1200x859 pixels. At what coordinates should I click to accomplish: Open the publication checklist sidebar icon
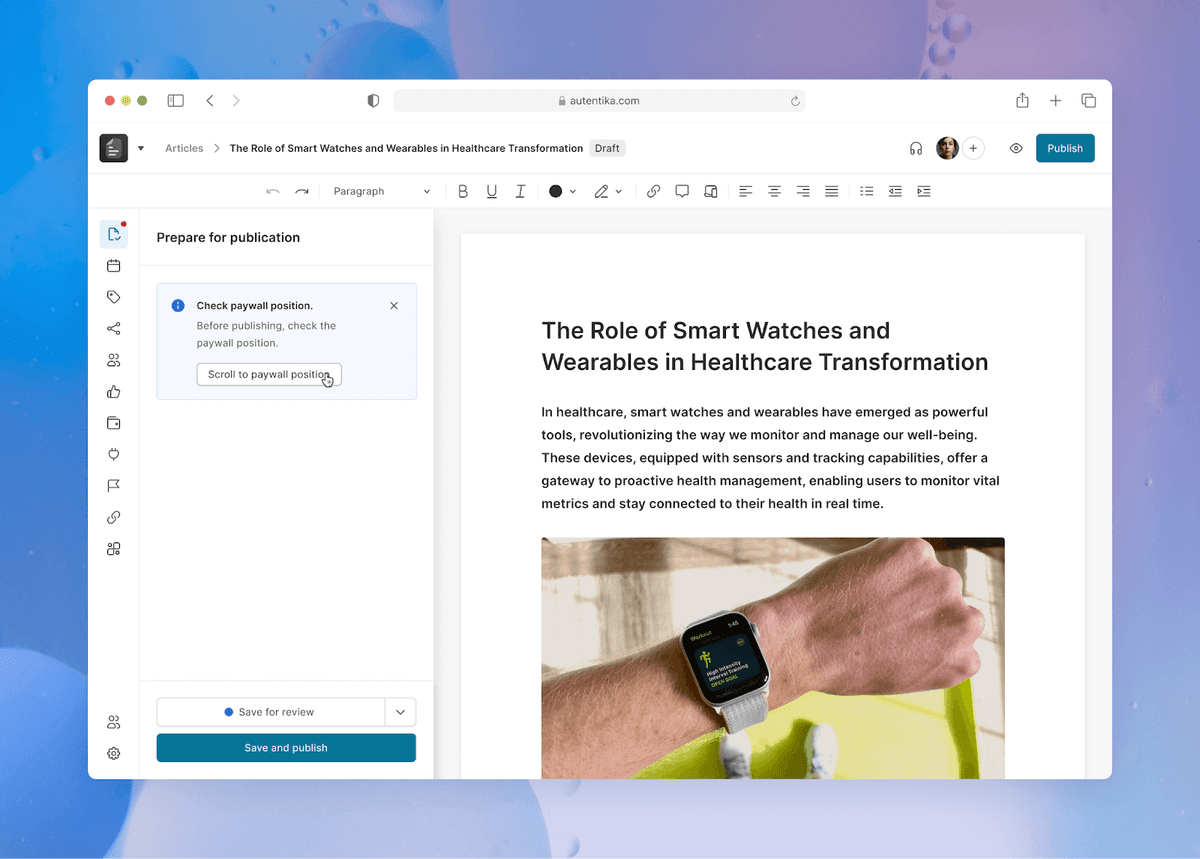coord(114,234)
